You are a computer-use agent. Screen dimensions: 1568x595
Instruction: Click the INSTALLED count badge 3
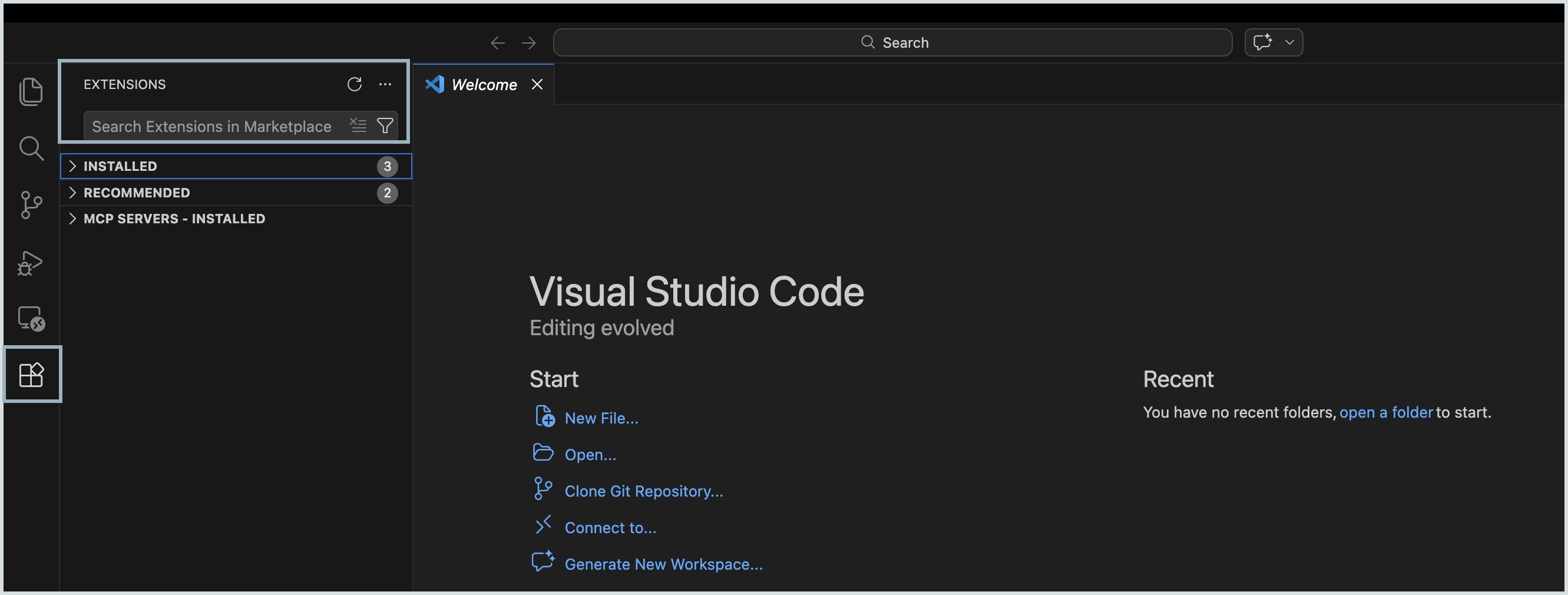coord(387,166)
